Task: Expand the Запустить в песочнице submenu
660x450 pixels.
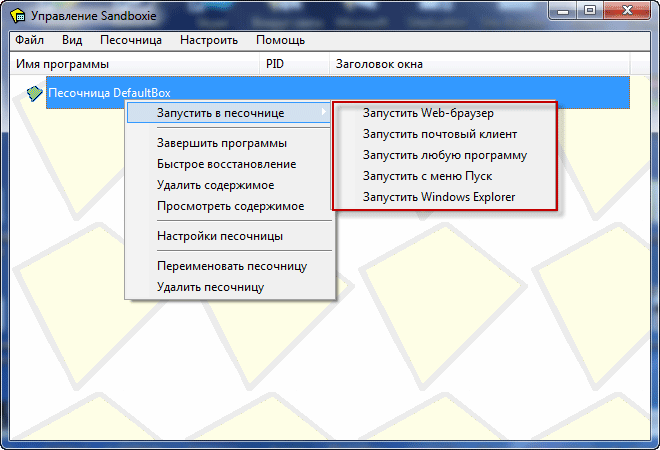Action: point(220,112)
